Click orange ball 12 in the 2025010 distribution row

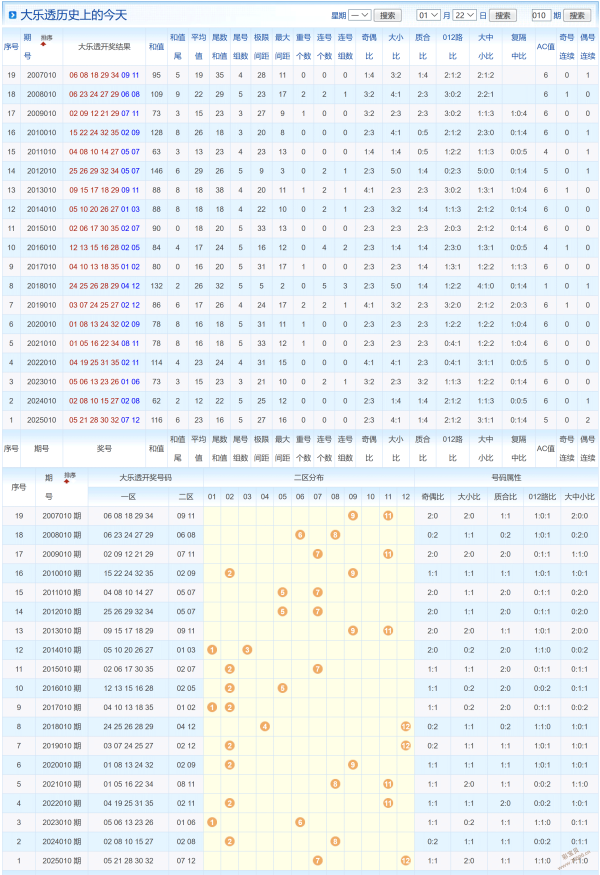(405, 860)
